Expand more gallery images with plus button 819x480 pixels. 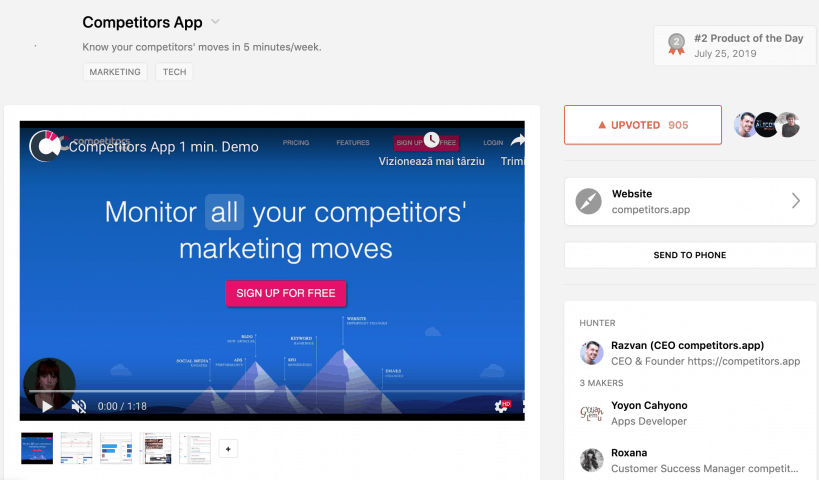(228, 449)
